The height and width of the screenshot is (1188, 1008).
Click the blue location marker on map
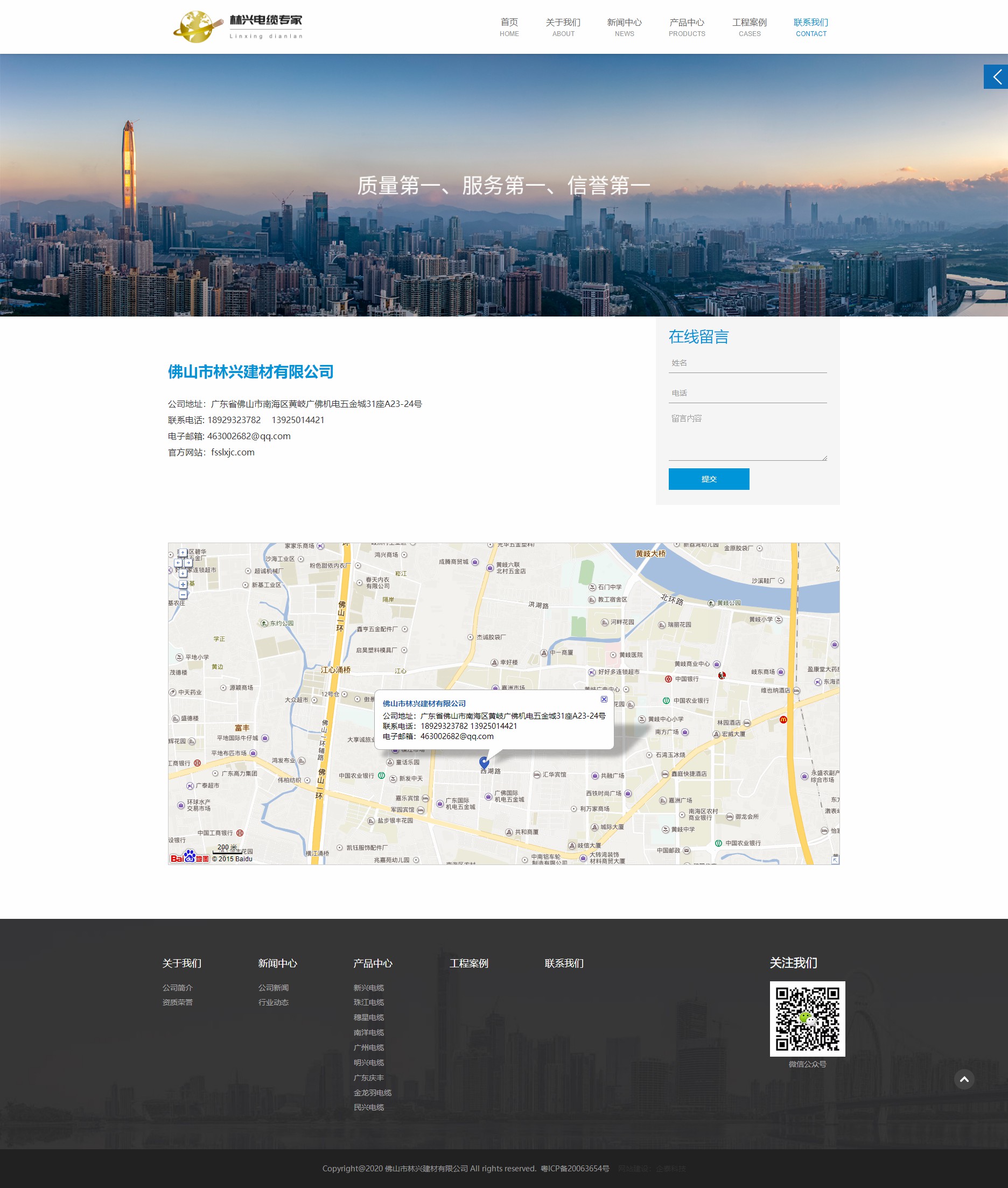click(x=484, y=761)
